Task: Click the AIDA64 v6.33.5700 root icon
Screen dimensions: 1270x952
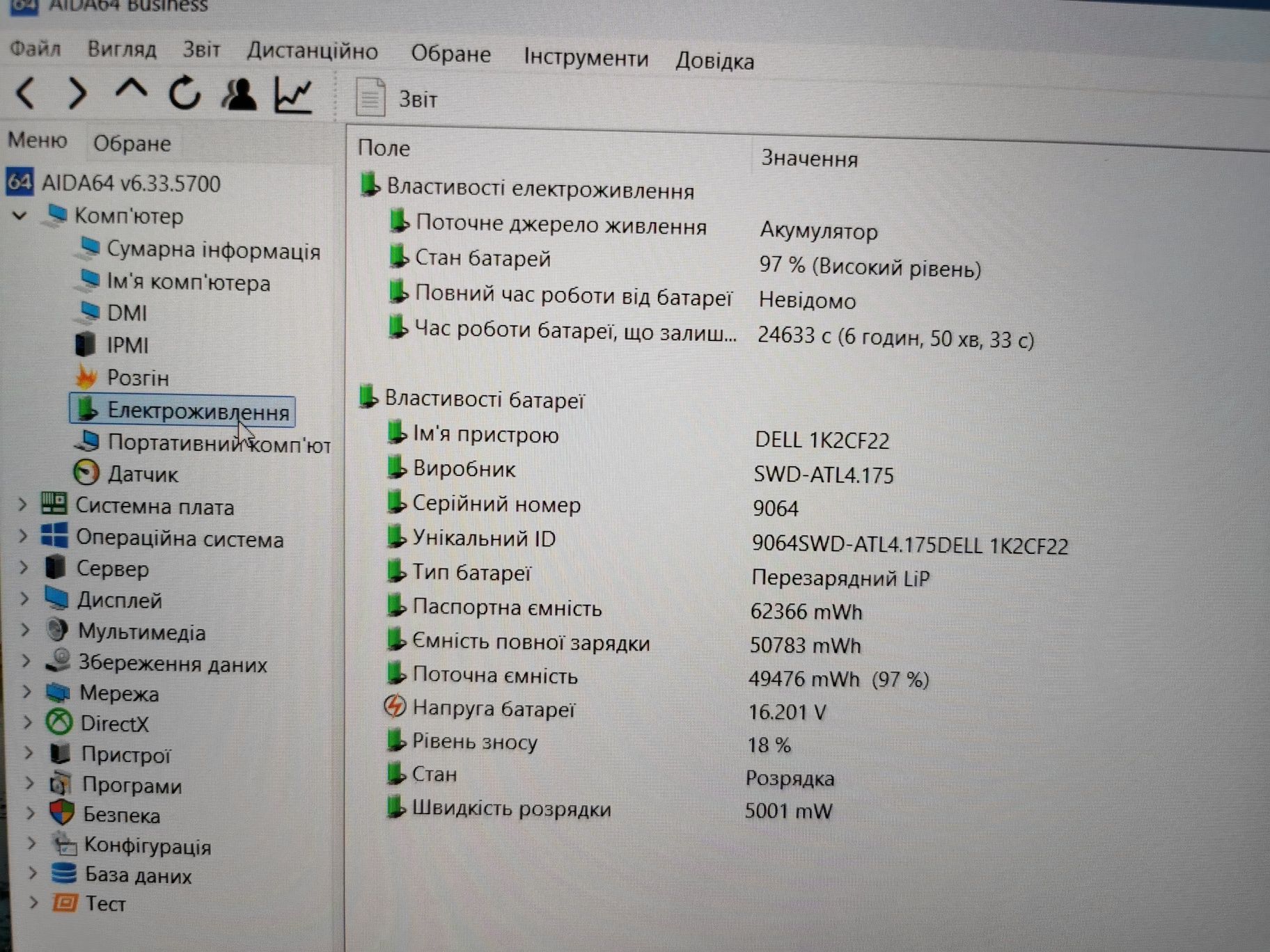Action: pyautogui.click(x=19, y=182)
